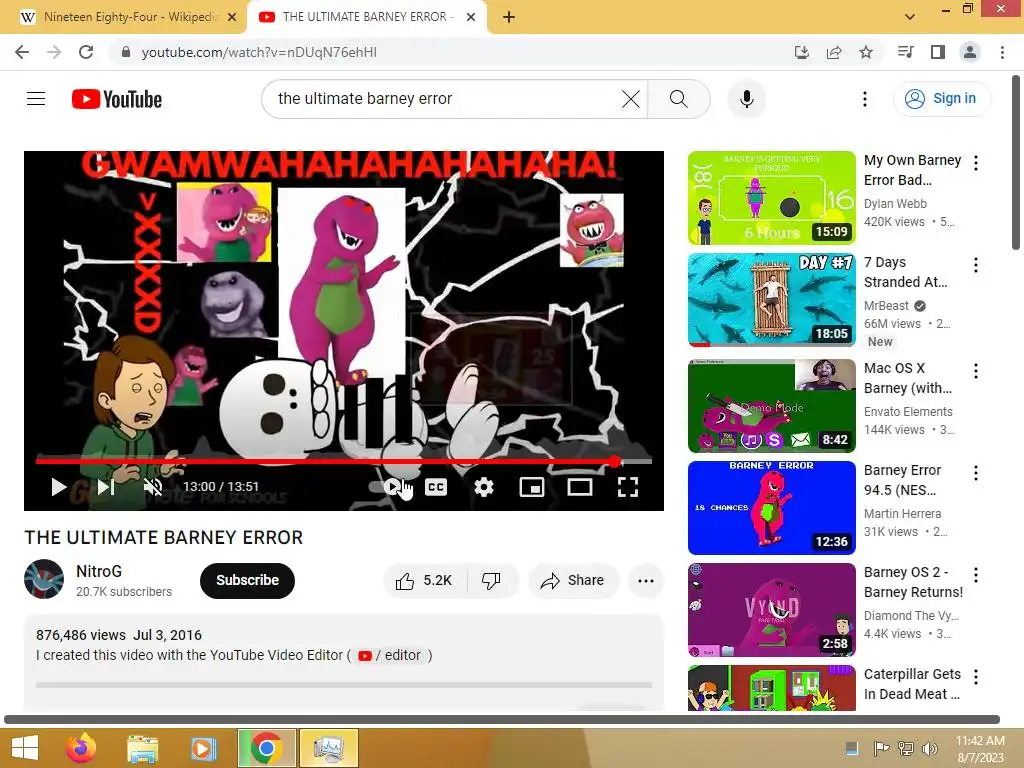Focus the YouTube search input field

tap(444, 99)
